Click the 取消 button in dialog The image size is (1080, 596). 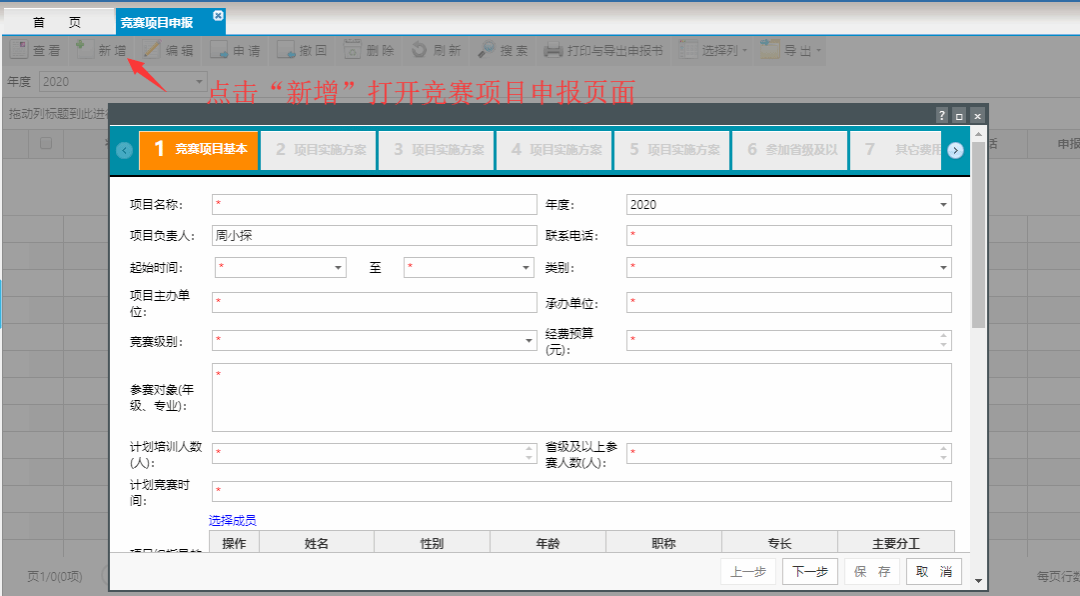point(933,572)
